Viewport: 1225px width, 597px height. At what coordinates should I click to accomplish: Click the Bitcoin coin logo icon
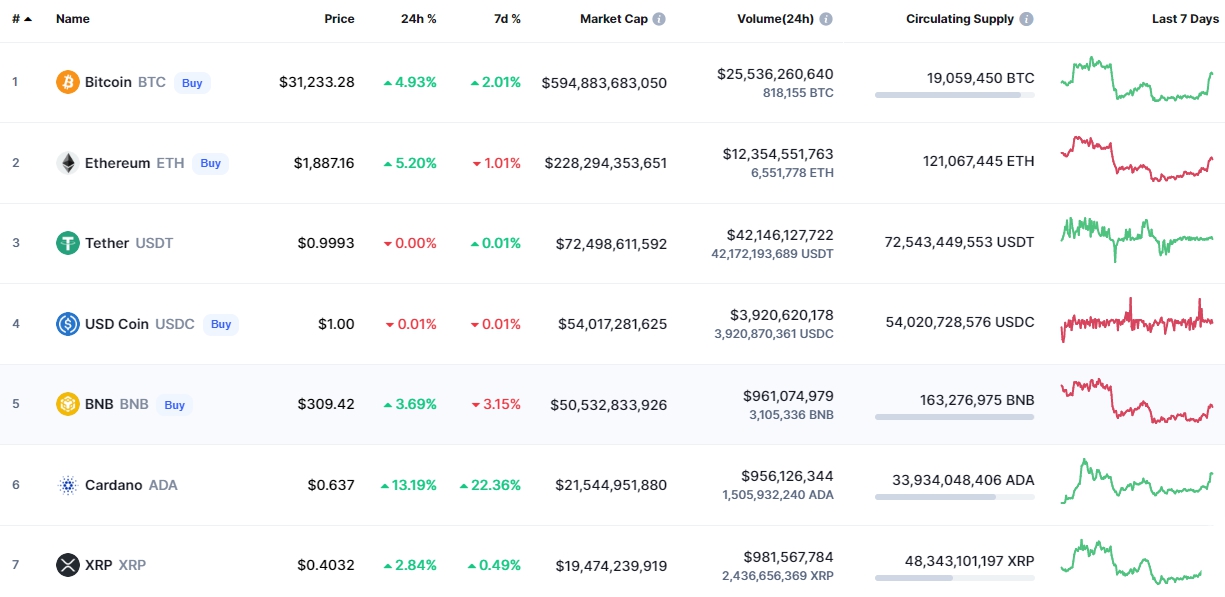click(67, 82)
